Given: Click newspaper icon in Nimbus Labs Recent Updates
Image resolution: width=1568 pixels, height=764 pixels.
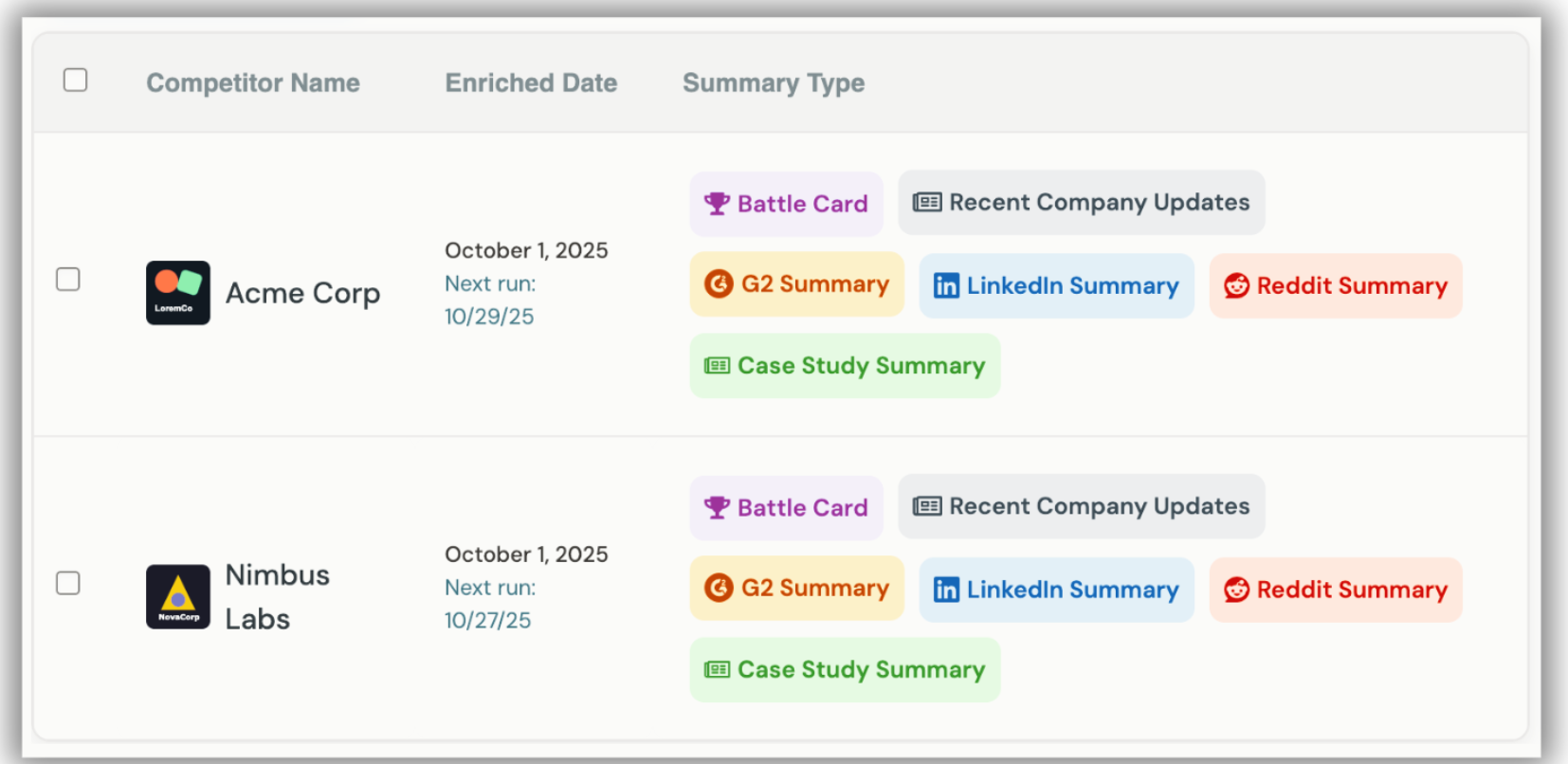Looking at the screenshot, I should 927,506.
